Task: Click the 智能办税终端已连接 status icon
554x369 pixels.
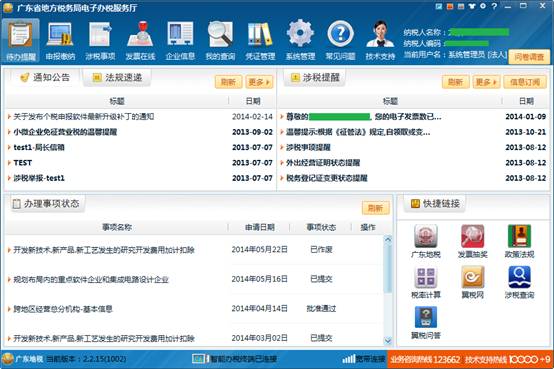Action: [199, 359]
